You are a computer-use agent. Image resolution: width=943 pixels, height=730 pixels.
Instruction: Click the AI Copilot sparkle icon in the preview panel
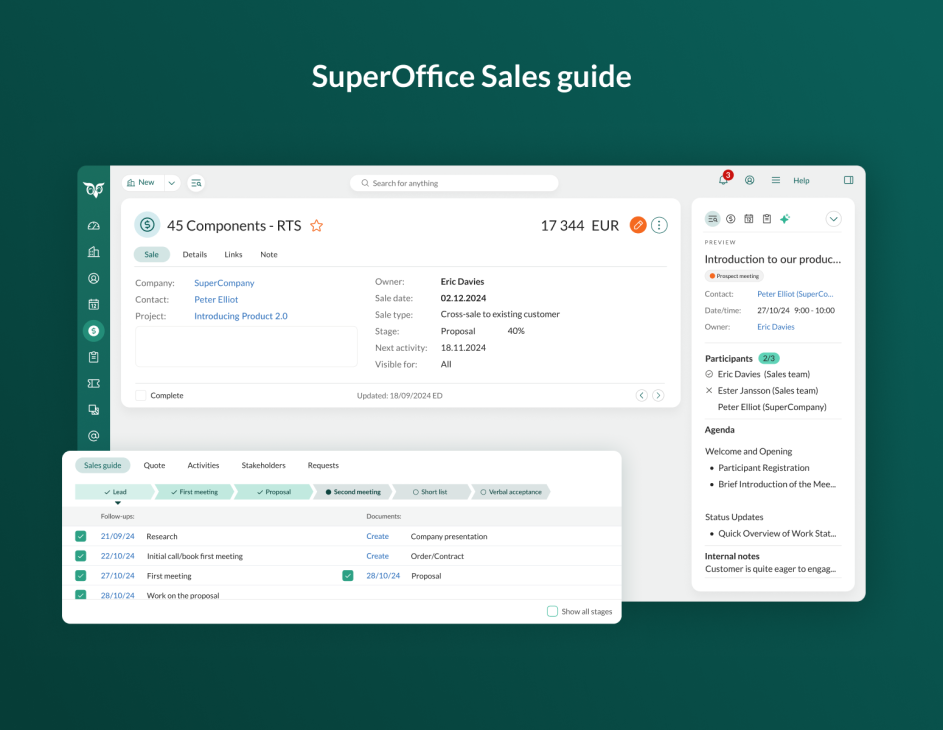click(x=786, y=219)
